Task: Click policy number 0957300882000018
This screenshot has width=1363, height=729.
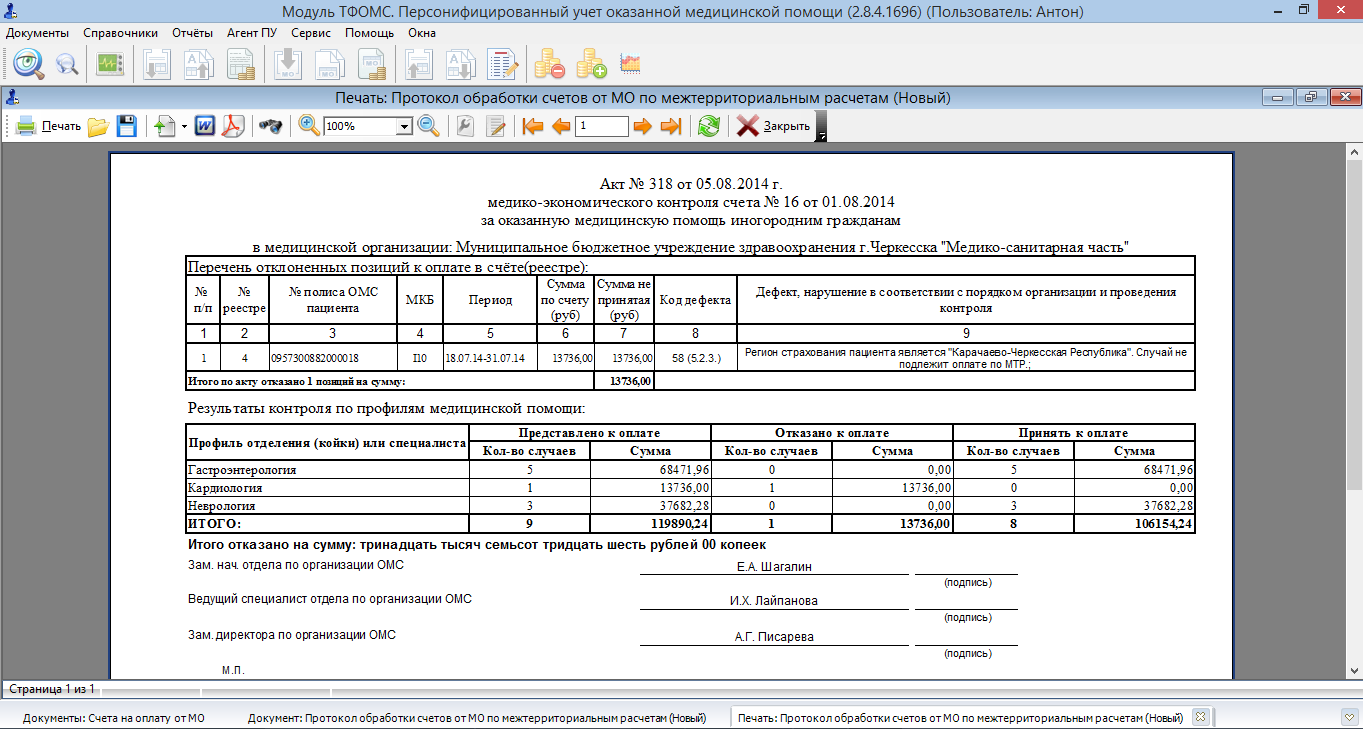Action: [x=316, y=357]
